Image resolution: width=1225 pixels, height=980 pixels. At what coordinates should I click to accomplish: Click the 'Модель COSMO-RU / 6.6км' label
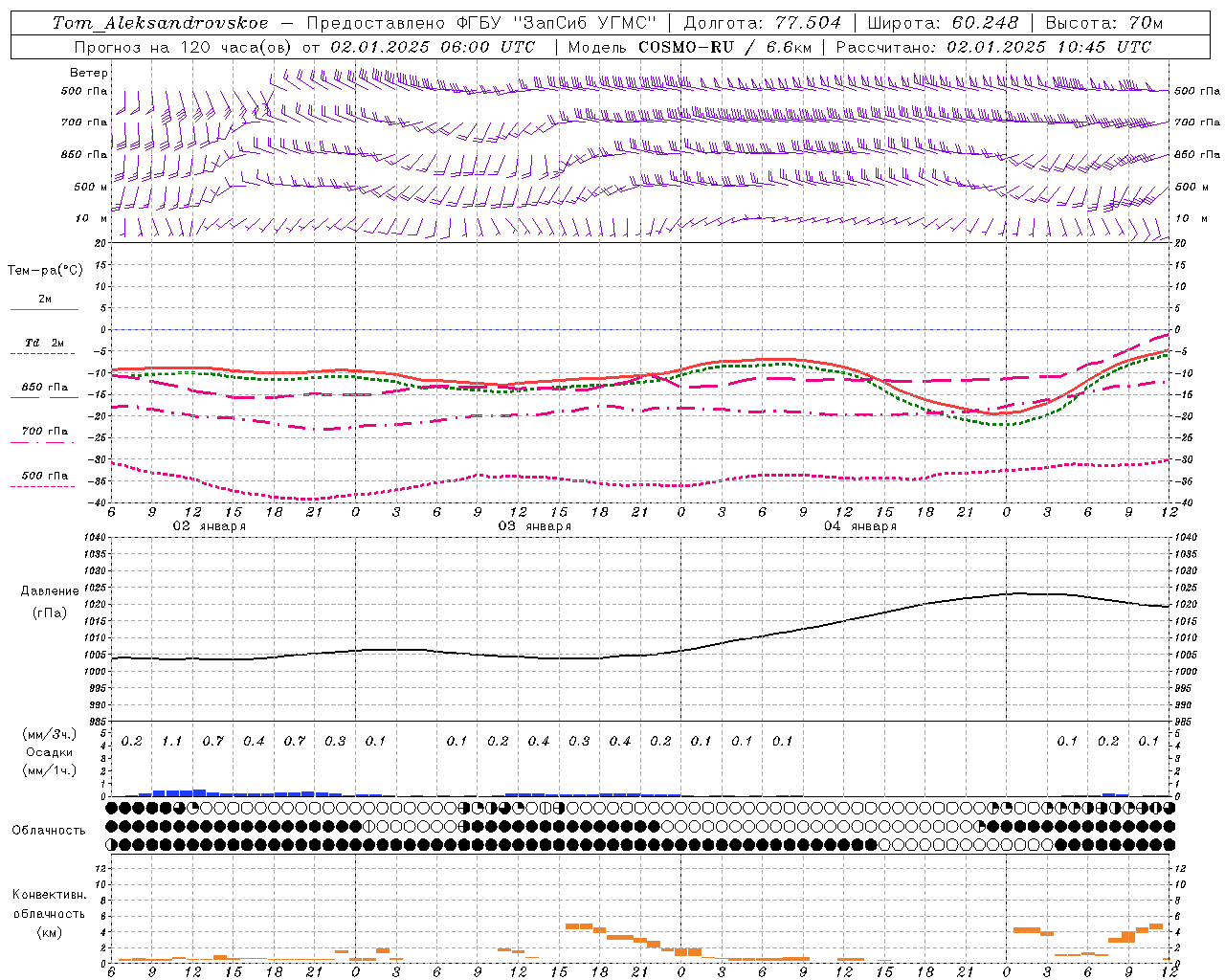689,47
